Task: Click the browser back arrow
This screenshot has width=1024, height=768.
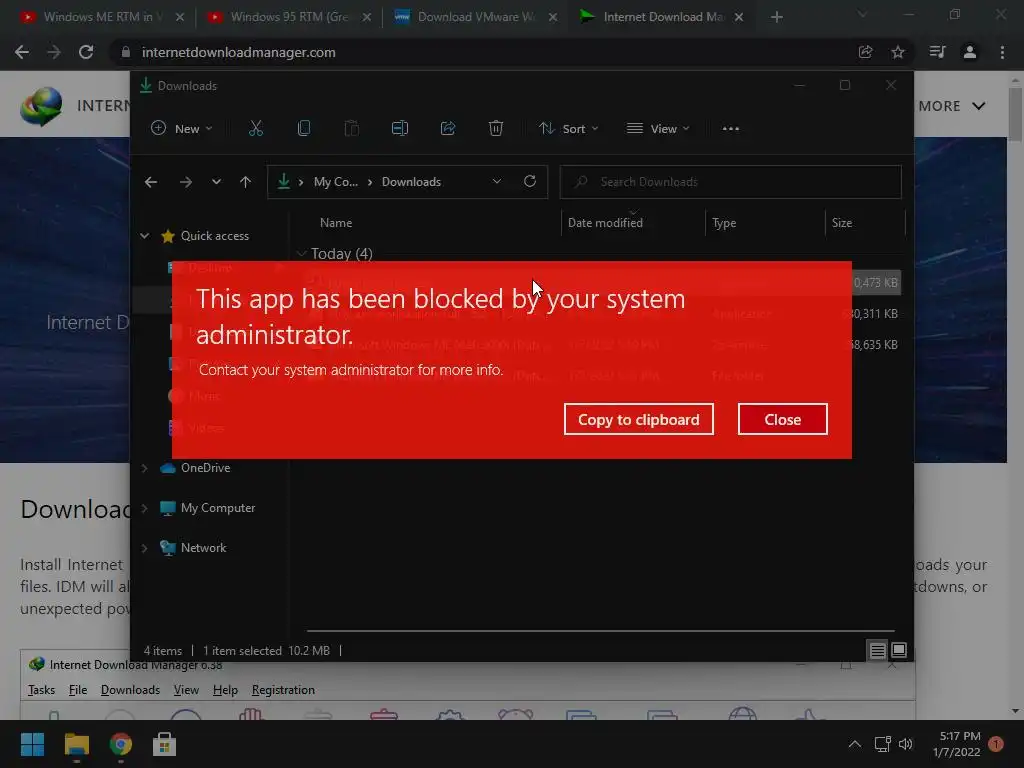Action: pyautogui.click(x=22, y=52)
